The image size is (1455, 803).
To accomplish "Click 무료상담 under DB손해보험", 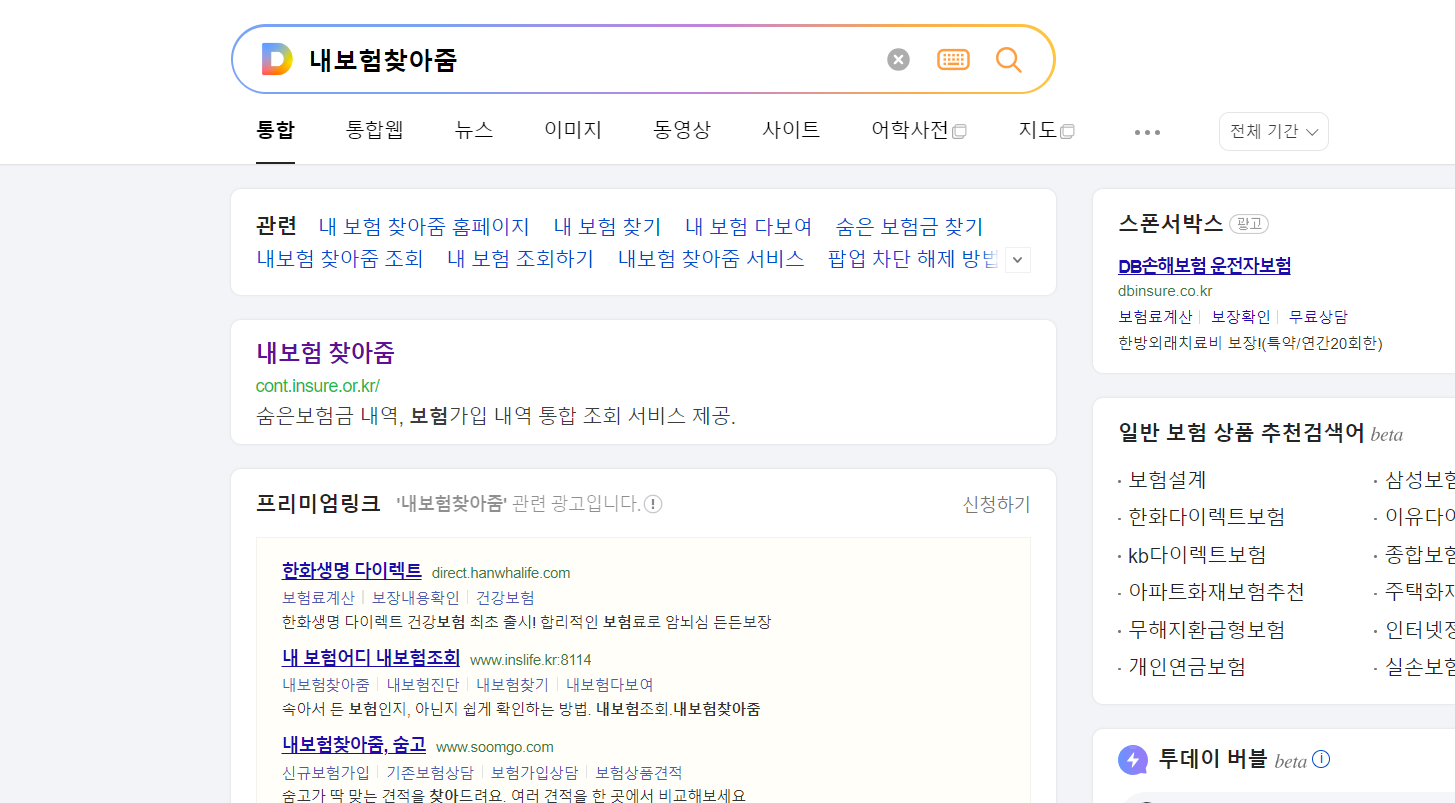I will coord(1318,317).
